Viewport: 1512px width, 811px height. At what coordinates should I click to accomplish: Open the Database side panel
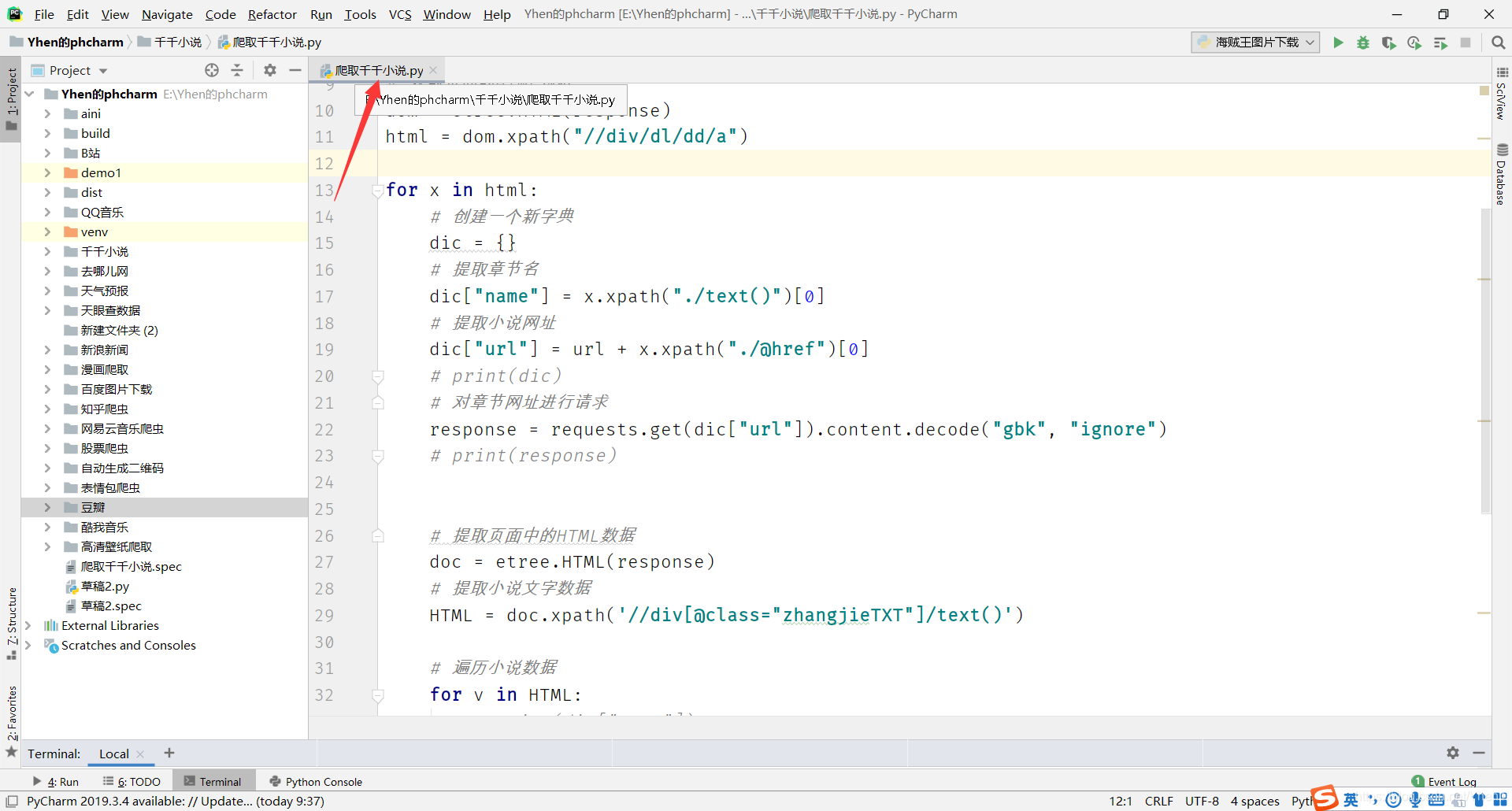coord(1502,174)
